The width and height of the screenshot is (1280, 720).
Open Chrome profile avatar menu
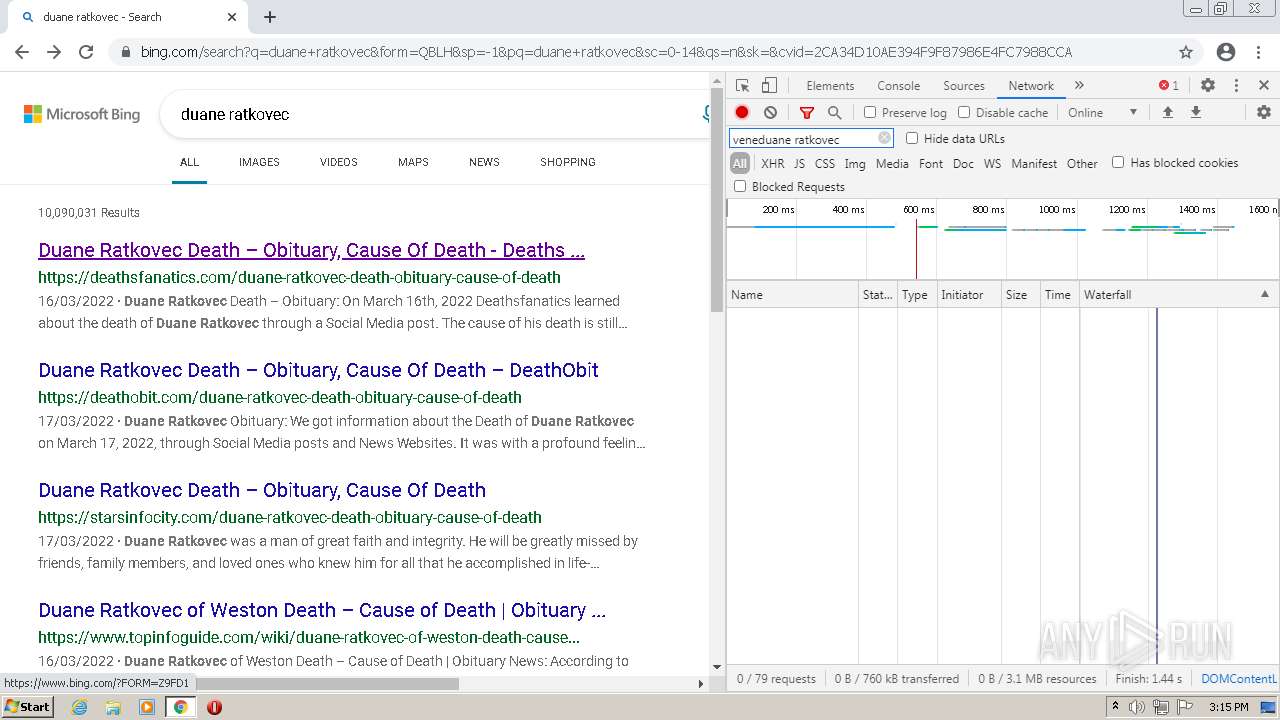(1226, 52)
